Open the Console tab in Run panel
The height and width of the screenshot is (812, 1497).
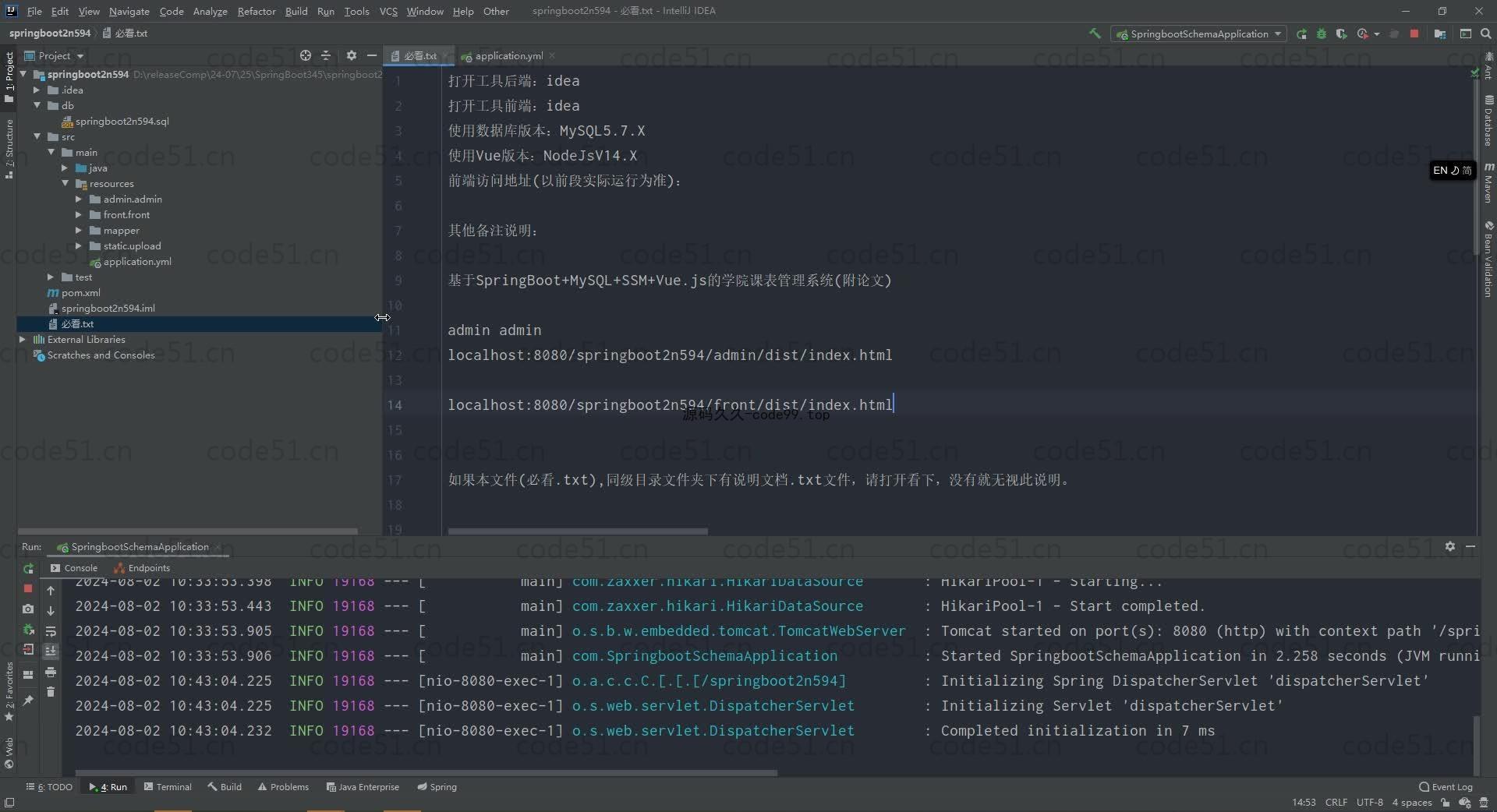point(74,568)
